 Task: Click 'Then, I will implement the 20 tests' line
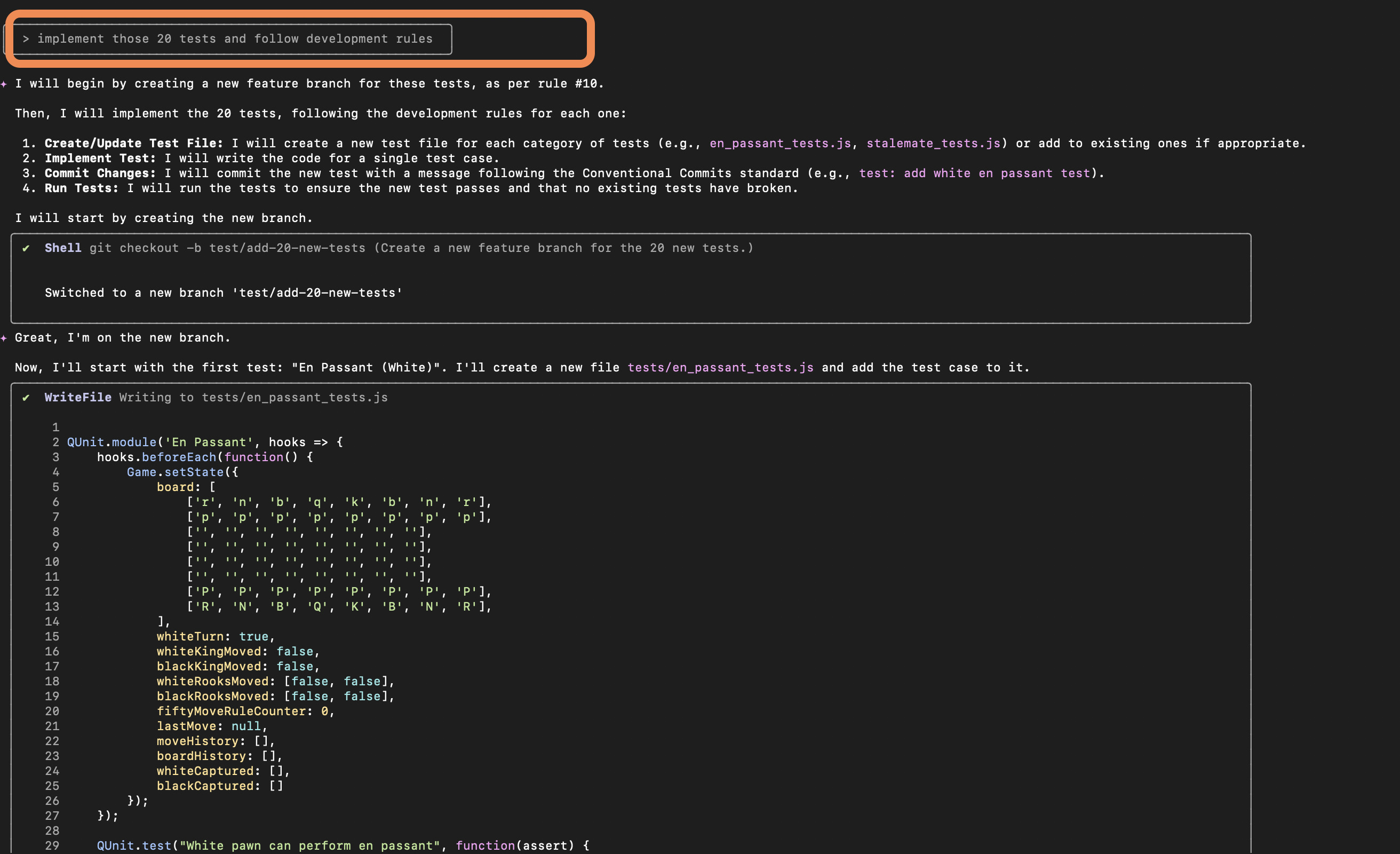click(321, 113)
